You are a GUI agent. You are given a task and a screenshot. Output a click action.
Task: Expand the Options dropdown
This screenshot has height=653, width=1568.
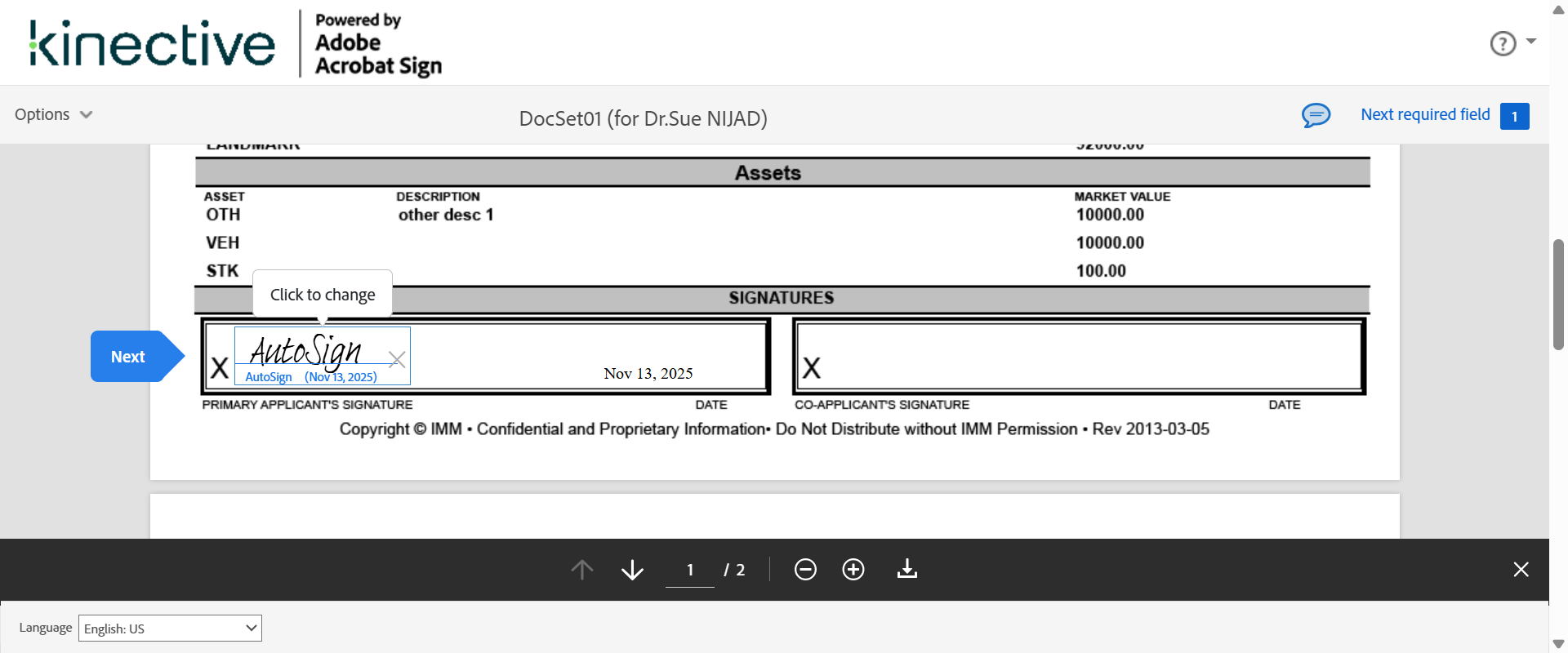click(x=54, y=114)
